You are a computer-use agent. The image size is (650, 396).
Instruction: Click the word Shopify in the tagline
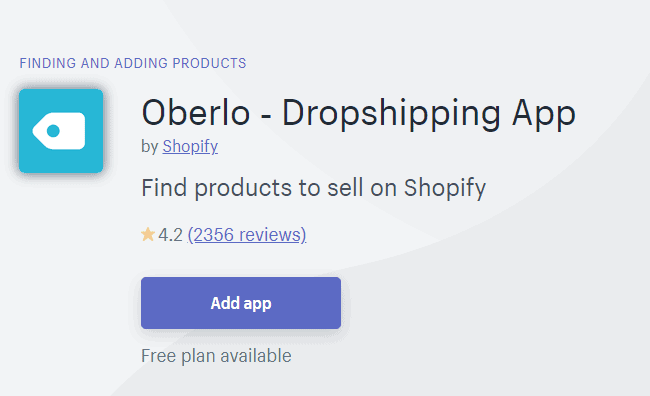[x=445, y=189]
